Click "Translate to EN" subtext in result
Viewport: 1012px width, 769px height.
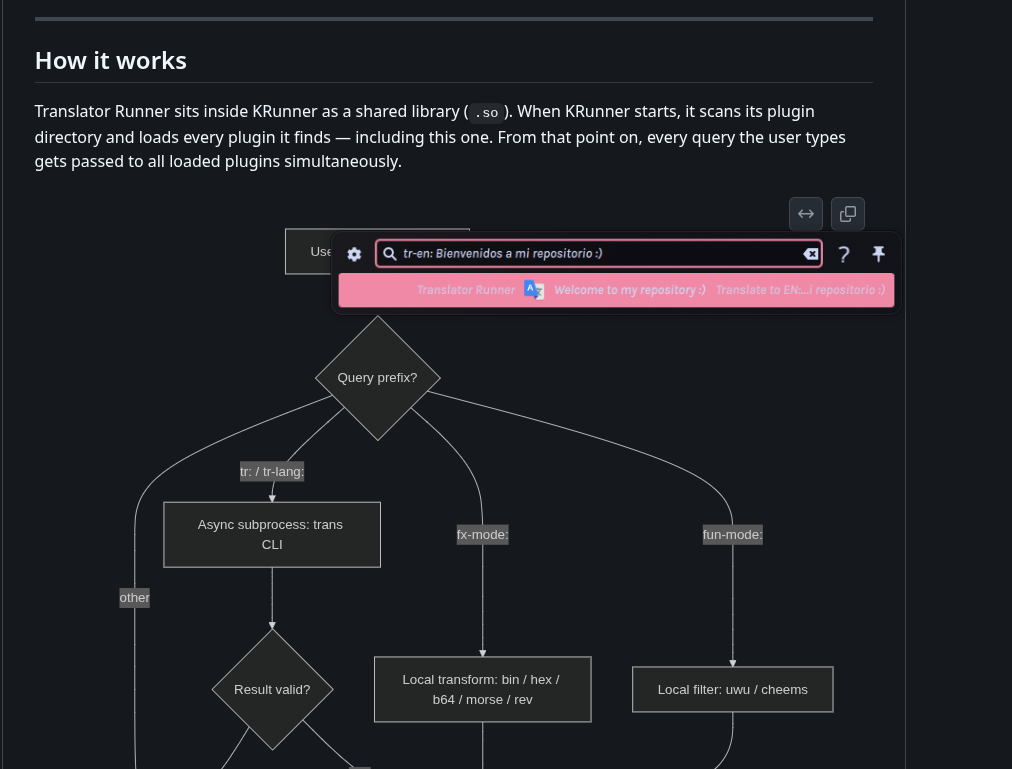[800, 290]
